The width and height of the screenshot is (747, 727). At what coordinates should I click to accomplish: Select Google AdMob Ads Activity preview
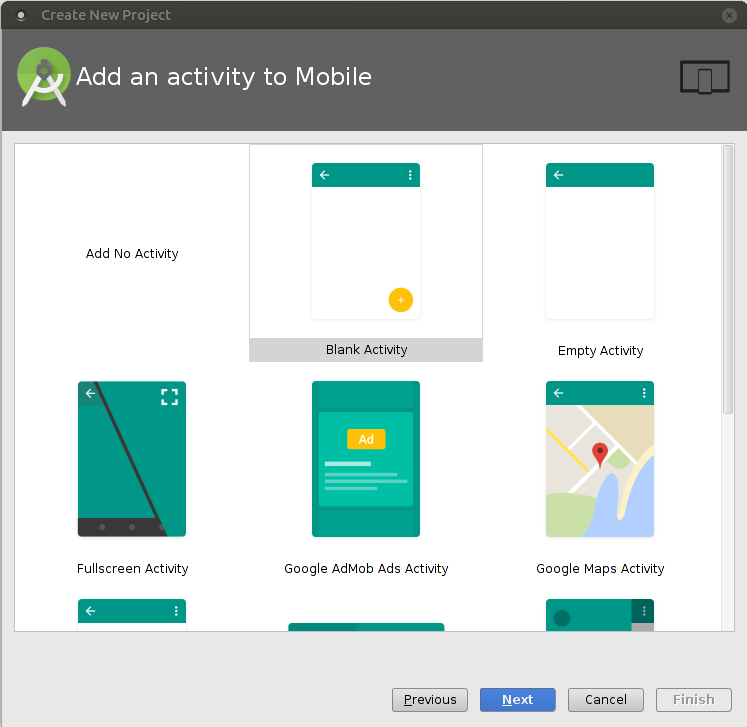366,459
